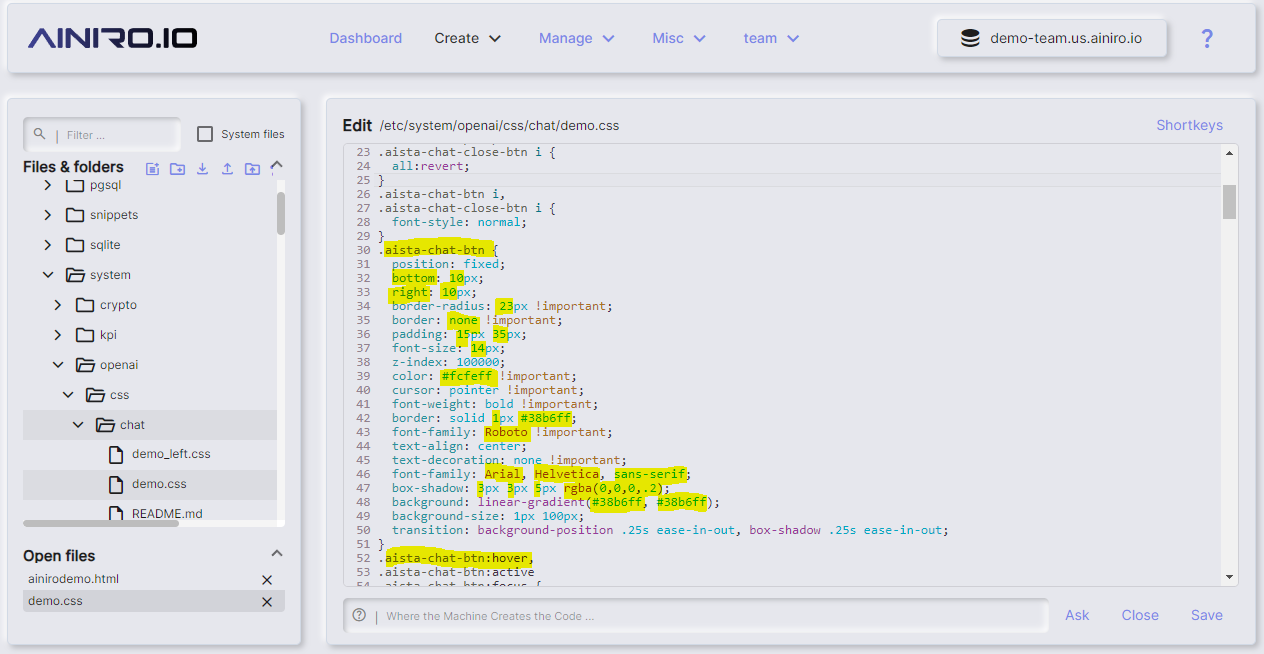Click the upload file icon in Files & folders
The height and width of the screenshot is (654, 1264).
pos(227,169)
